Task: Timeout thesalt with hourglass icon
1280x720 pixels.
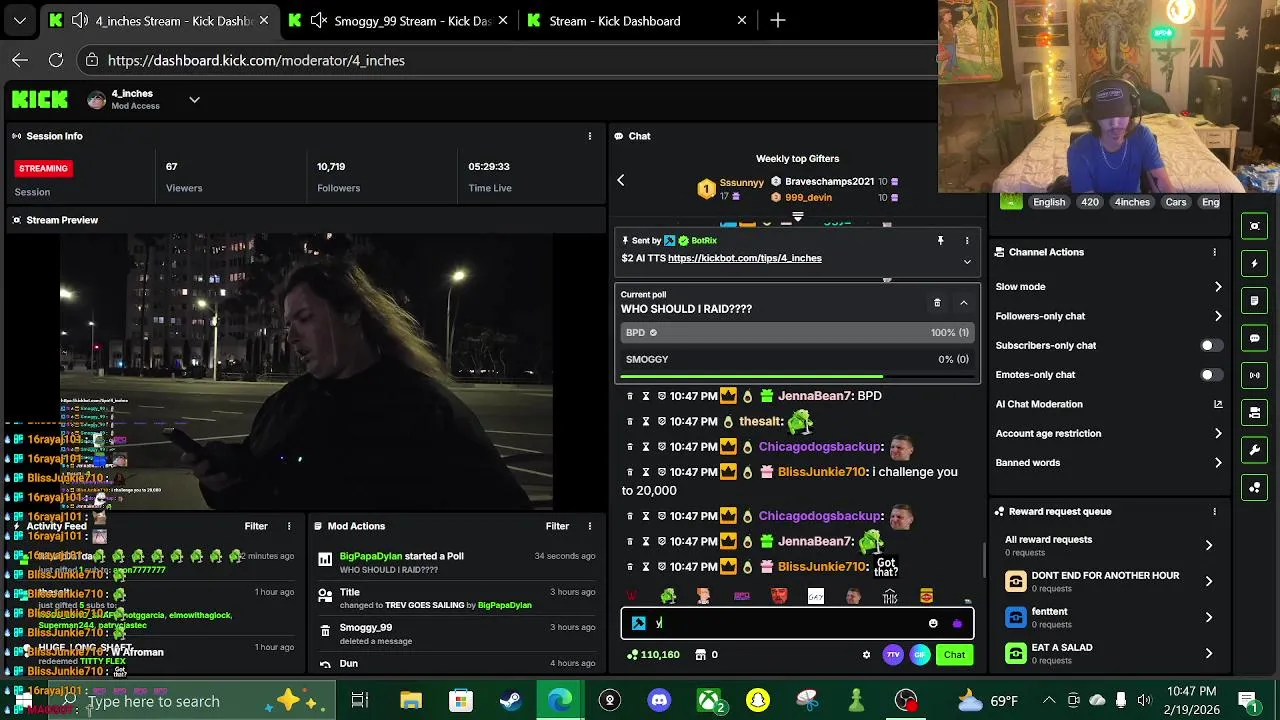Action: 646,422
